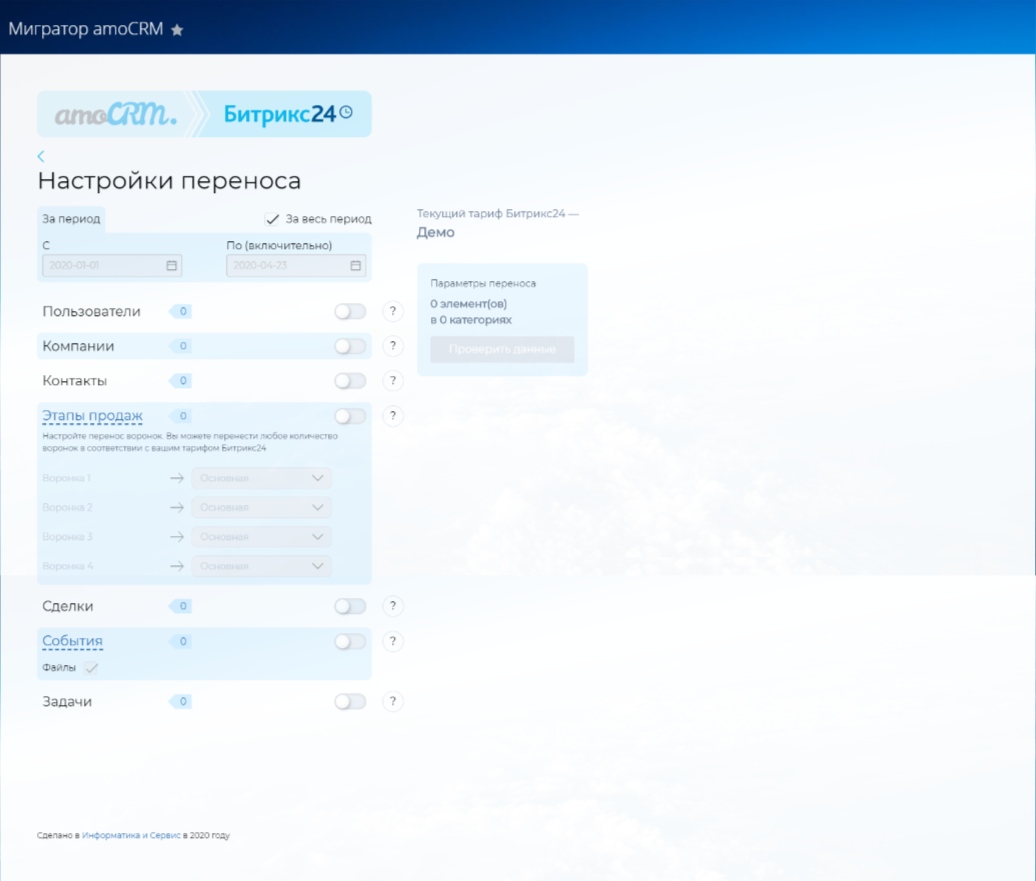Screen dimensions: 1036x881
Task: Open the Информатика и Сервис footer link
Action: tap(131, 835)
